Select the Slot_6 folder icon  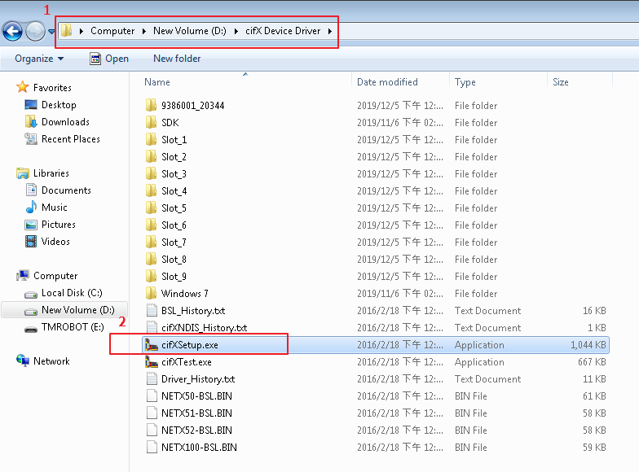point(151,225)
